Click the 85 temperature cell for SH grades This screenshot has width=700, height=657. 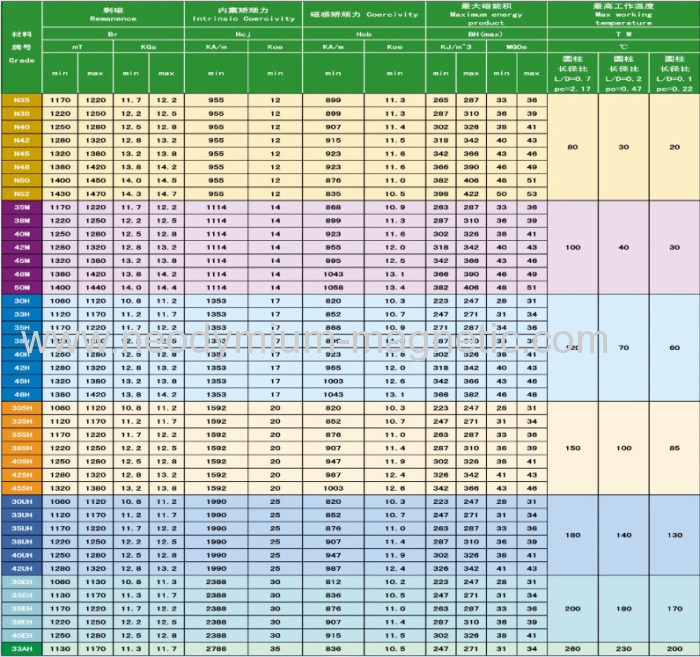(675, 448)
